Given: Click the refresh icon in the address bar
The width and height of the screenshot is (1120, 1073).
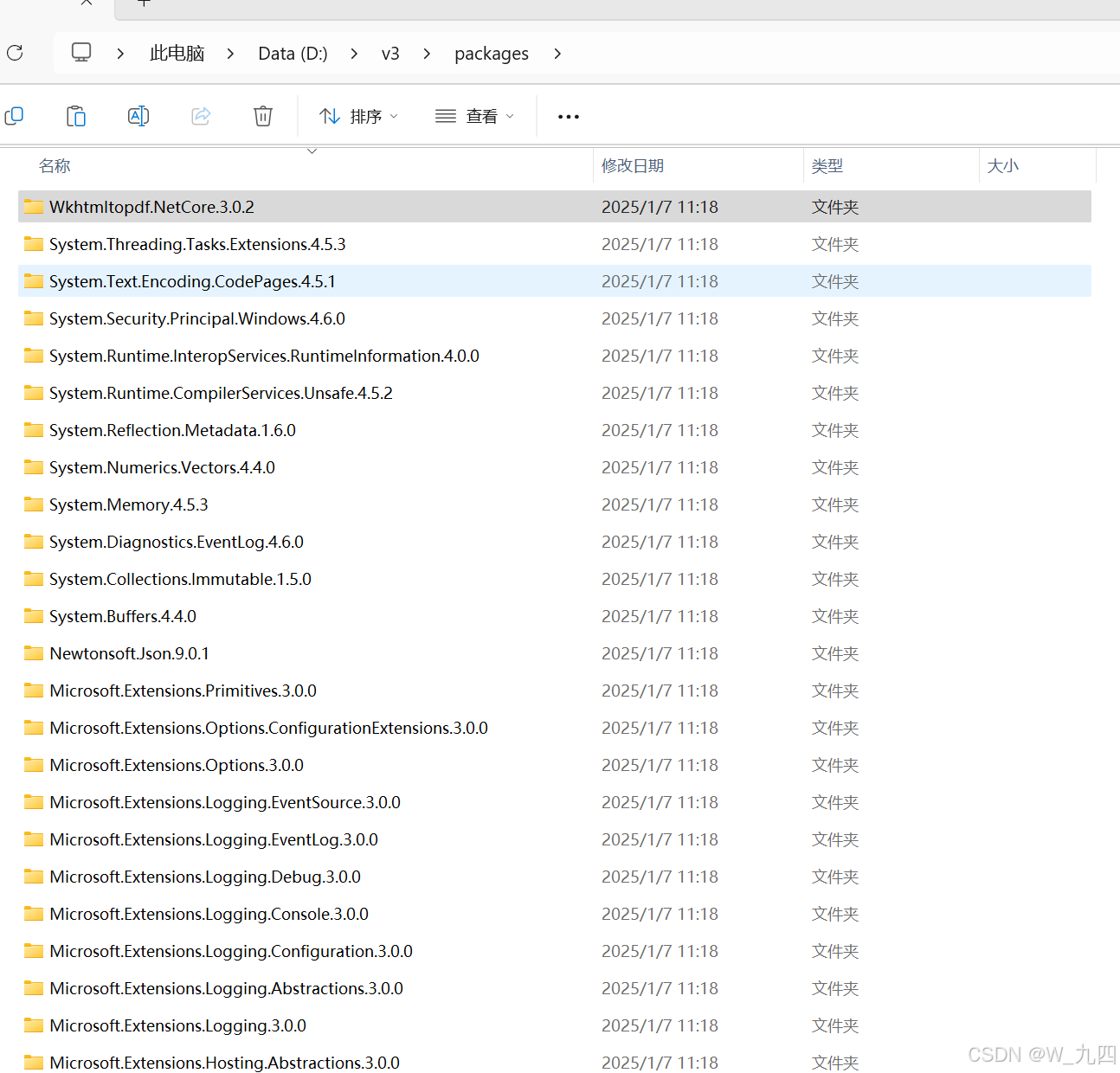Looking at the screenshot, I should [x=15, y=53].
